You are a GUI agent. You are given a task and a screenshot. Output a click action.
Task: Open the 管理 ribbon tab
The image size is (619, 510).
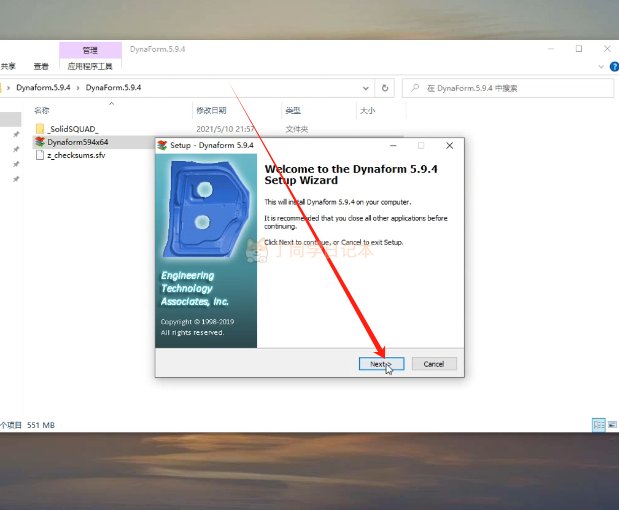[90, 50]
